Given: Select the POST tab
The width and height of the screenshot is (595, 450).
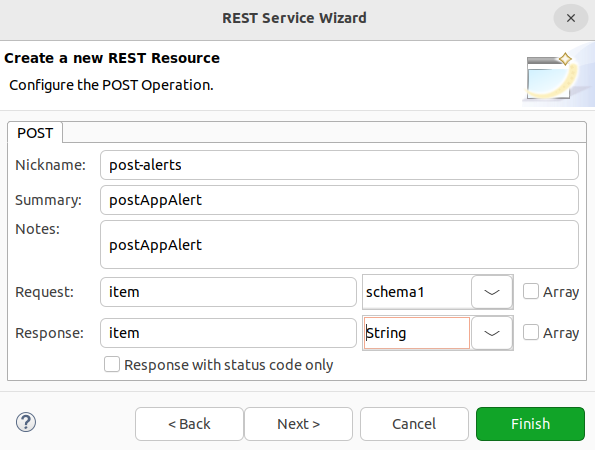Looking at the screenshot, I should (35, 133).
